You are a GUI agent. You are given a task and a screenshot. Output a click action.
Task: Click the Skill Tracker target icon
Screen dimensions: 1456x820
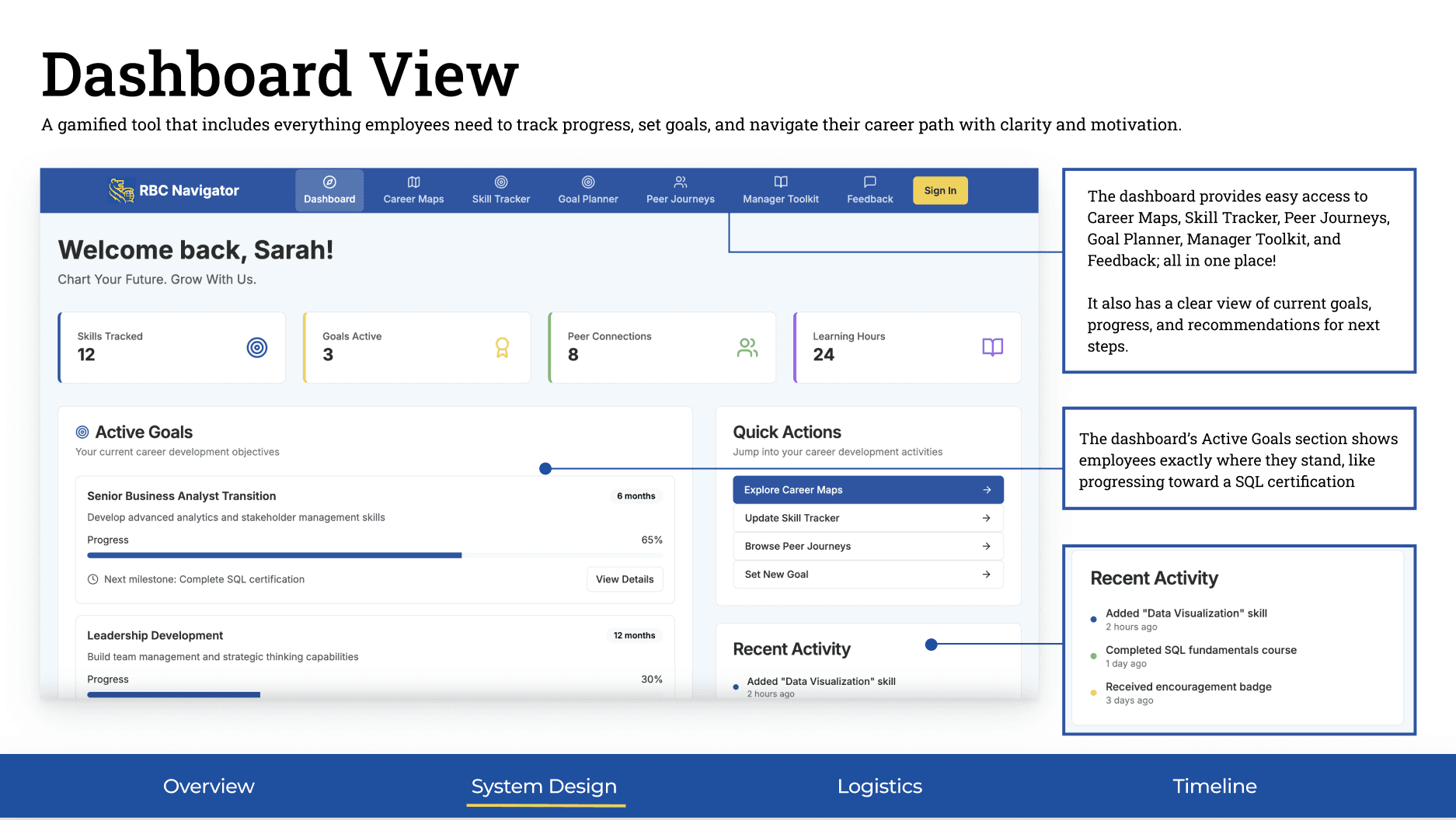coord(501,182)
